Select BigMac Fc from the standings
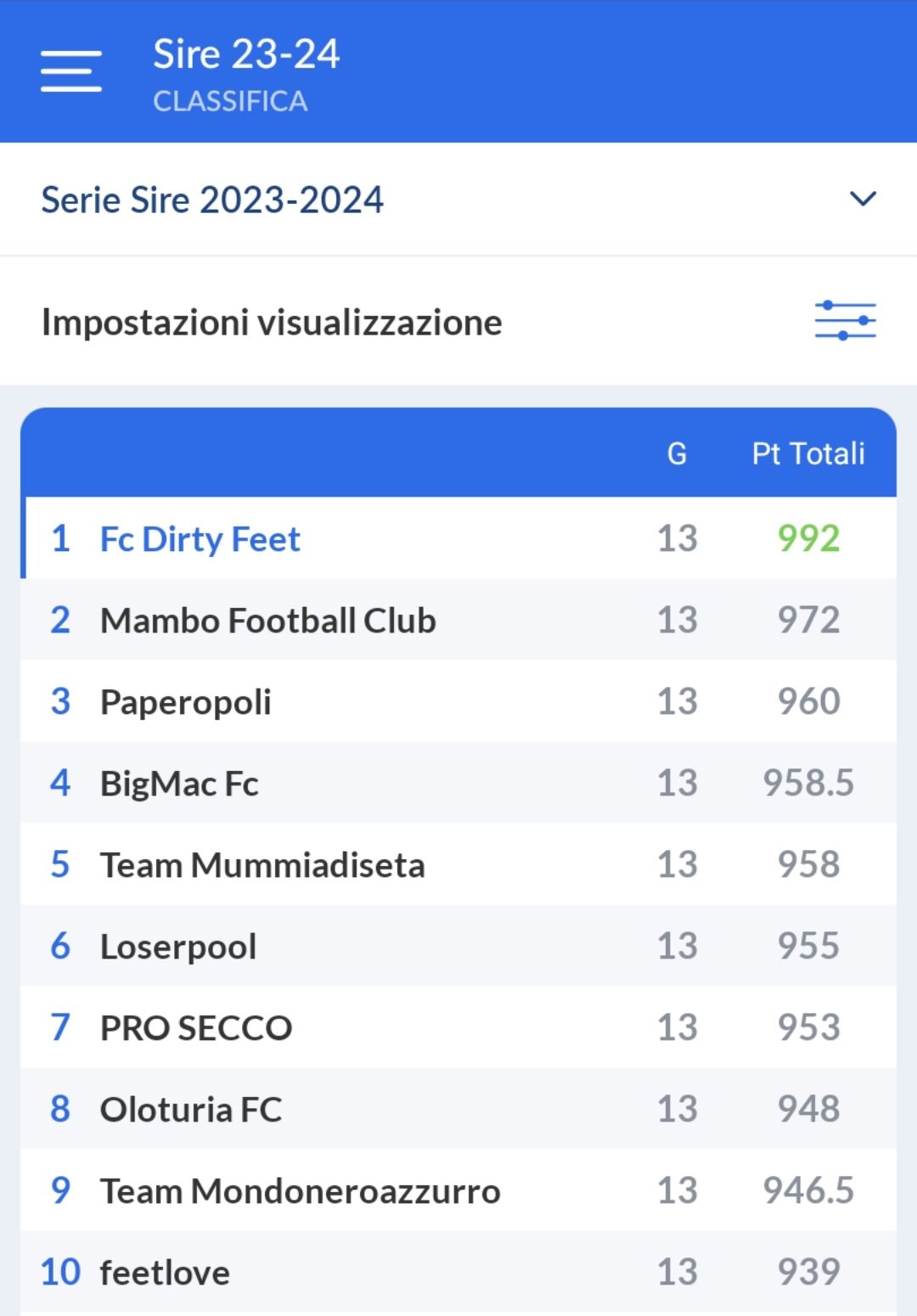This screenshot has height=1316, width=917. (x=179, y=784)
